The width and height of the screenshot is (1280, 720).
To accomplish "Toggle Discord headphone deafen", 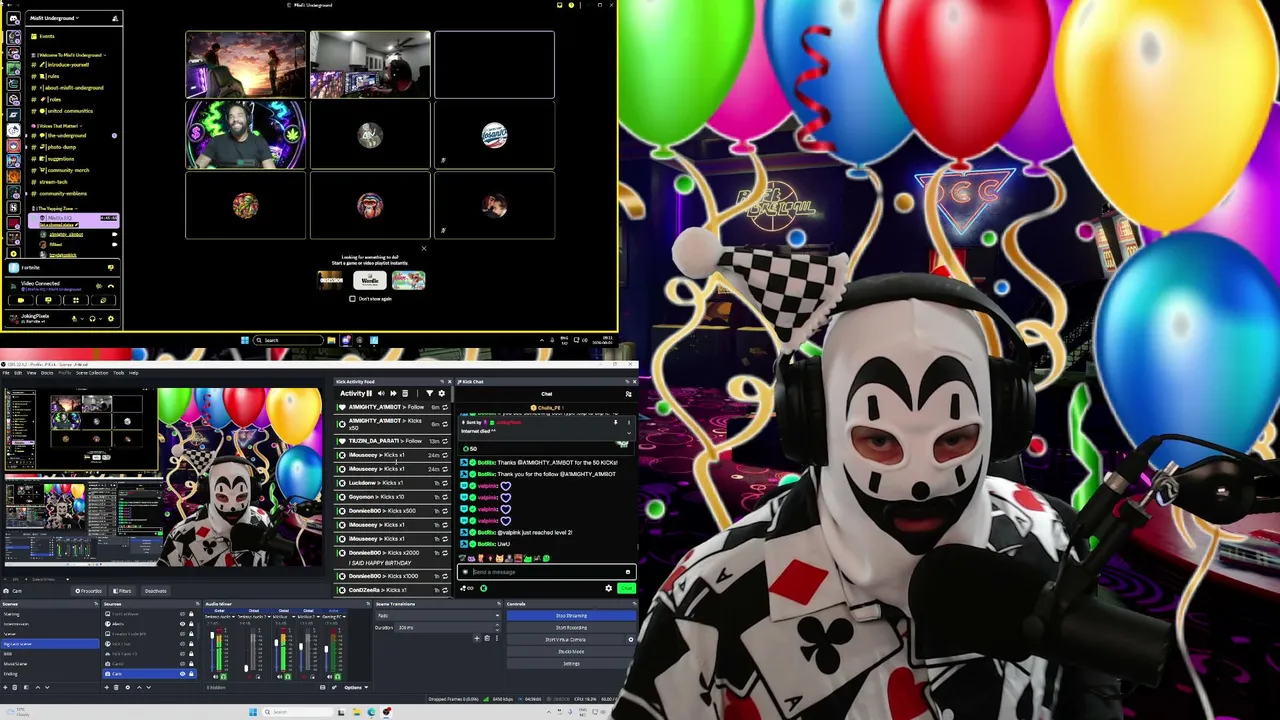I will point(92,319).
